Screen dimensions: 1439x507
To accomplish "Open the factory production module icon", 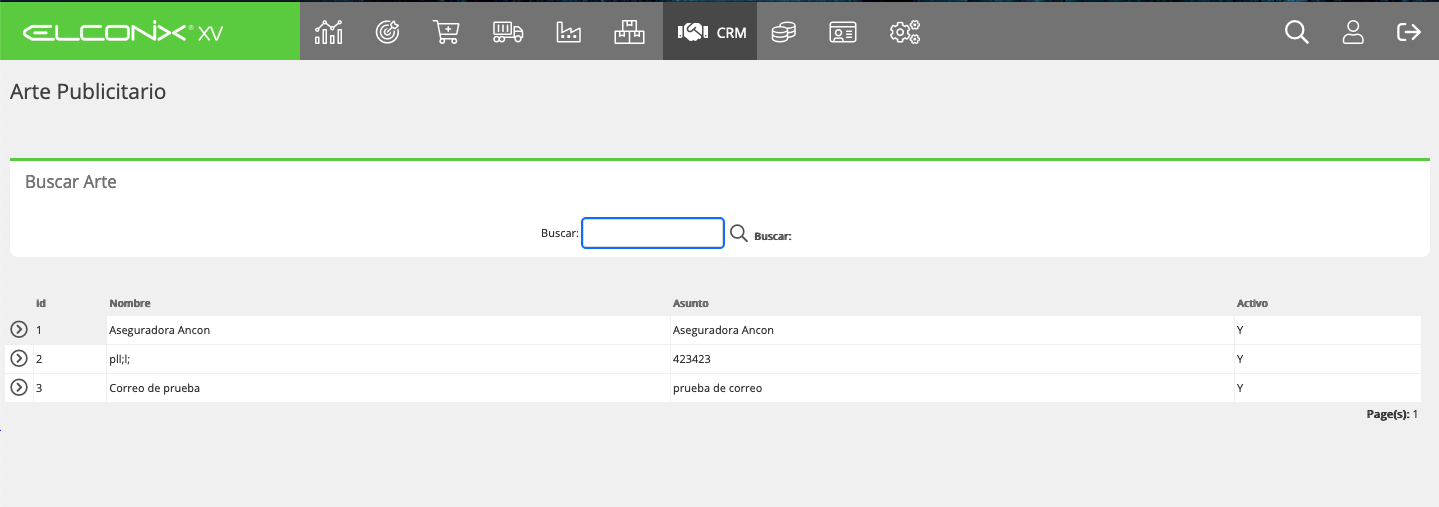I will pyautogui.click(x=568, y=32).
